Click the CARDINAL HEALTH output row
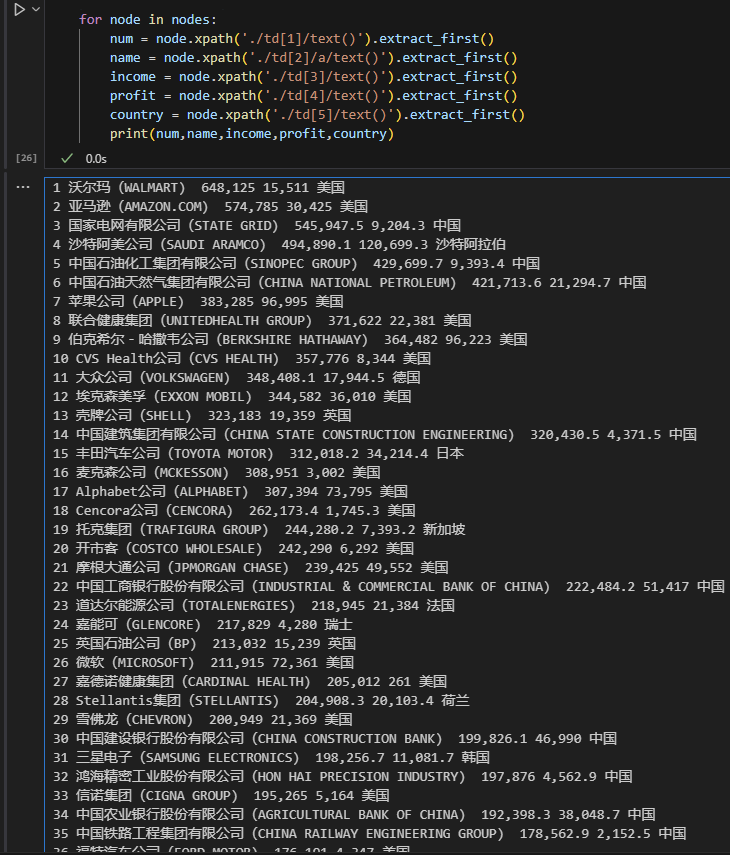Image resolution: width=730 pixels, height=855 pixels. (250, 682)
